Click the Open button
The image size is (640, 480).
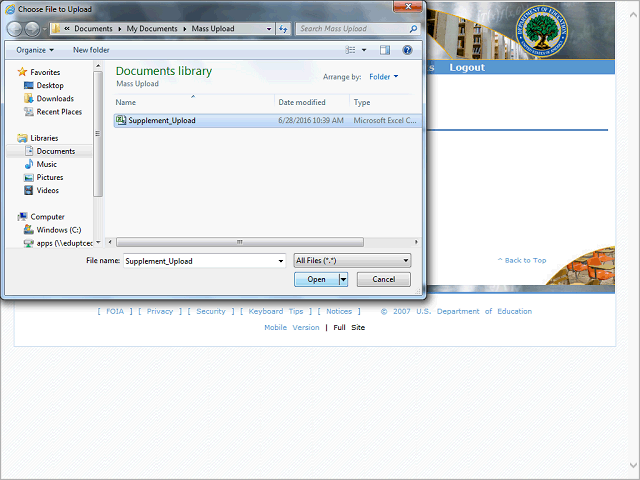(x=317, y=279)
